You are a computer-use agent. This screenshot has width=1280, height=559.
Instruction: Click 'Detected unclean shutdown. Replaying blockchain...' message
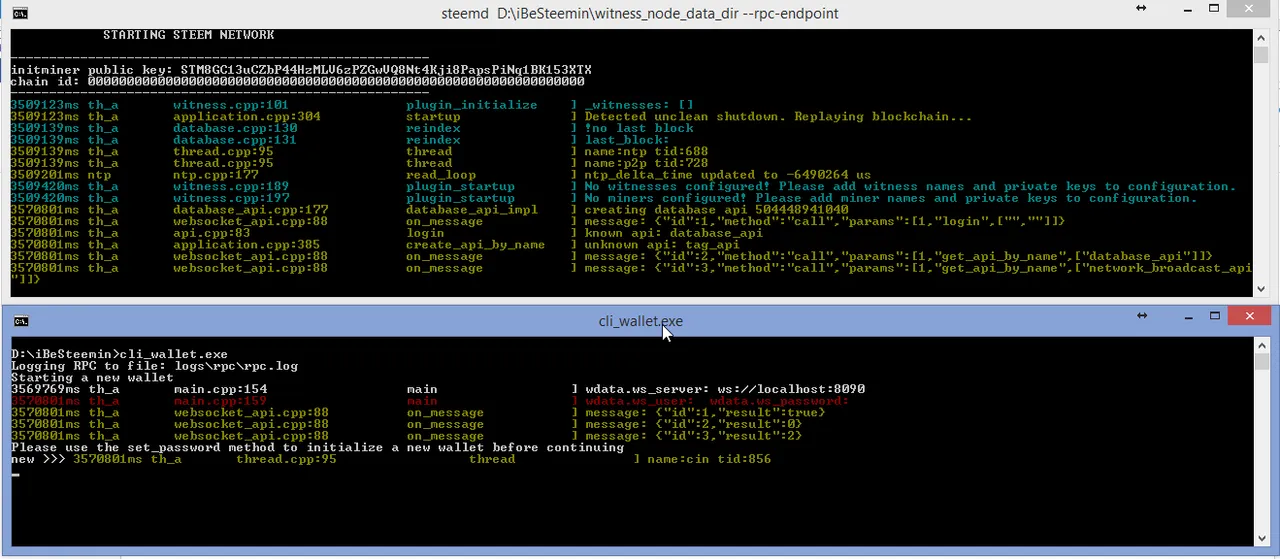pos(778,117)
